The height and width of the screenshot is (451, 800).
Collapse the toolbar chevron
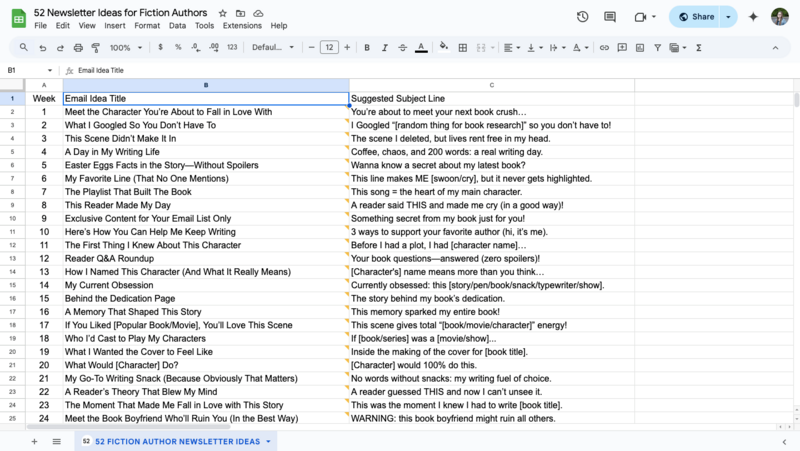tap(775, 47)
